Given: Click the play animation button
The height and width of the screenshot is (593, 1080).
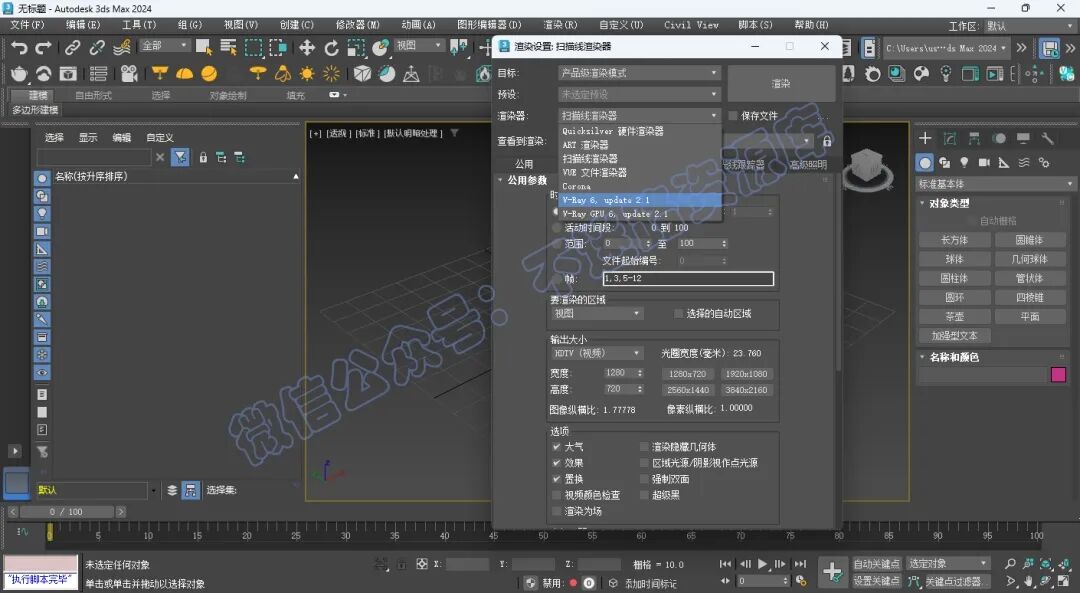Looking at the screenshot, I should pos(762,563).
